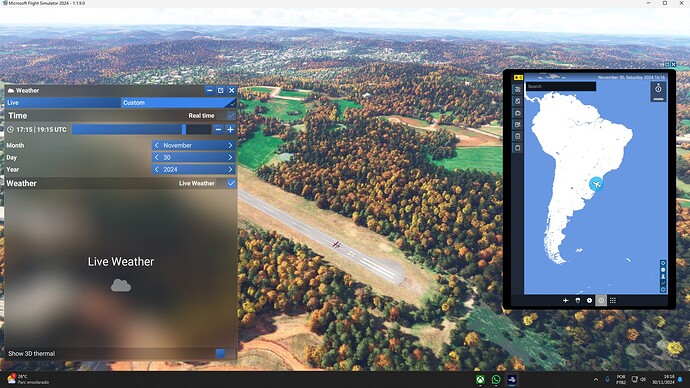
Task: Increase time with the plus button
Action: pos(230,130)
